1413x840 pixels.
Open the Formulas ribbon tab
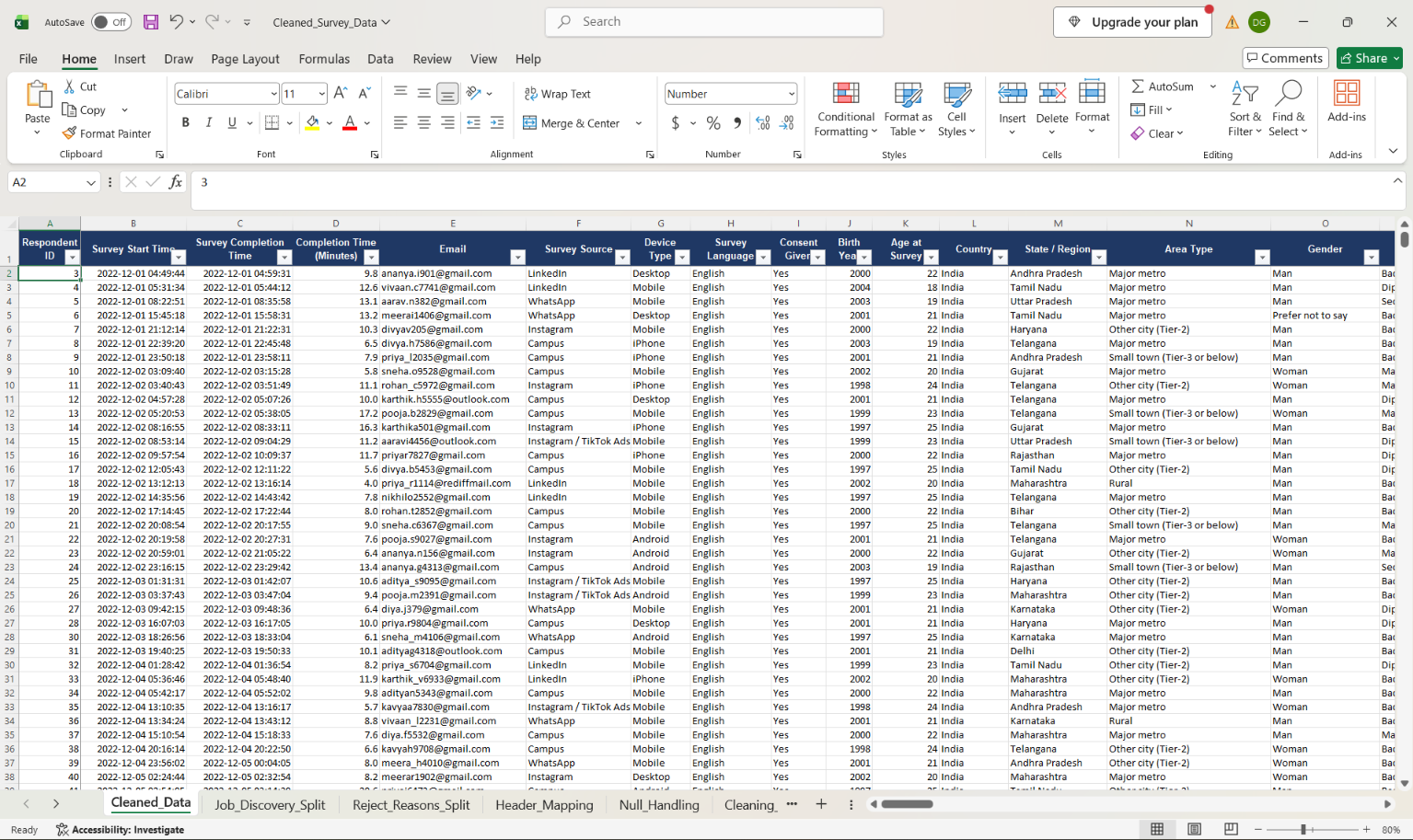coord(324,59)
